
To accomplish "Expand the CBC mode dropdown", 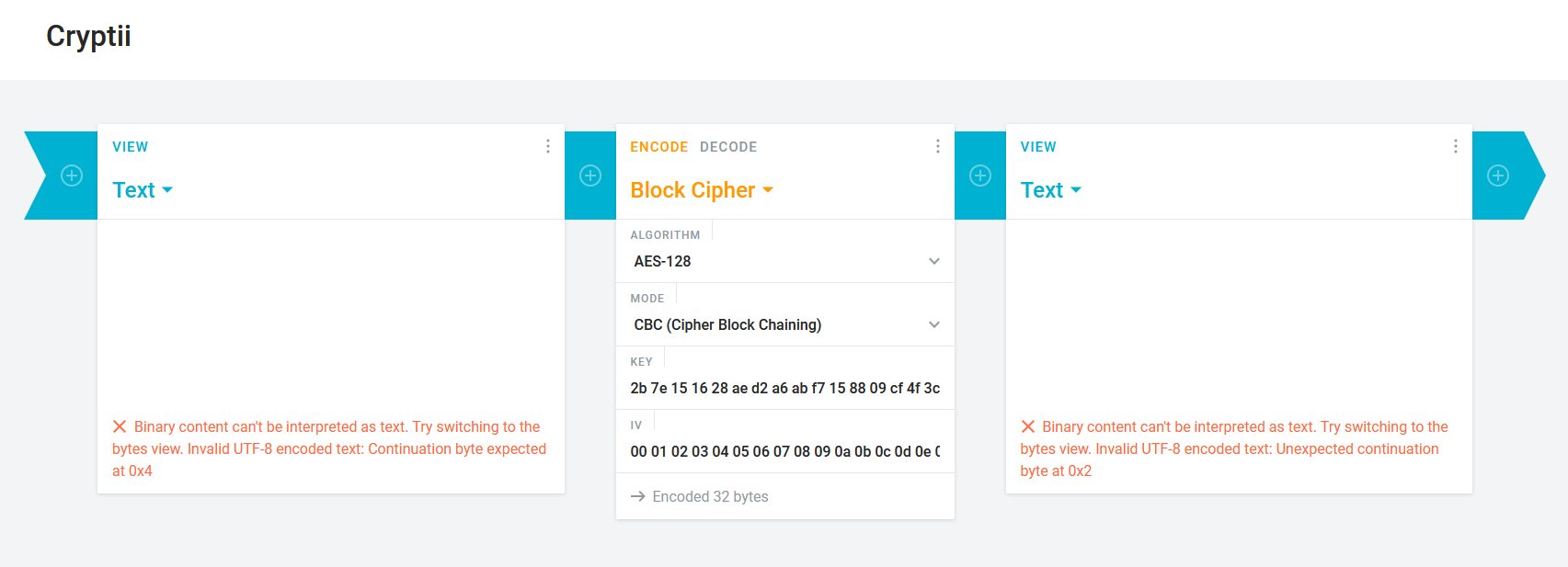I will (x=785, y=324).
